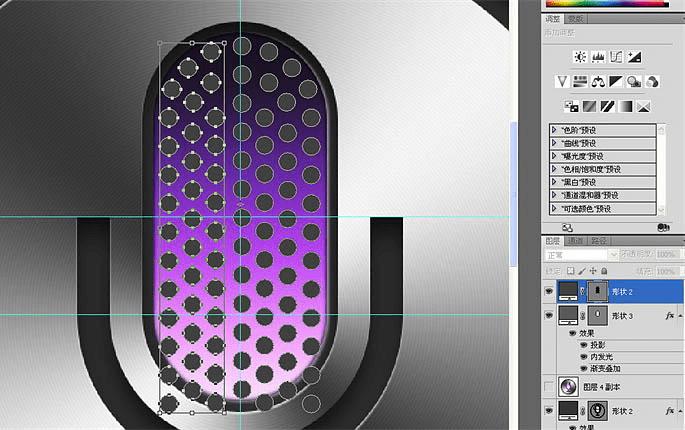Select the 图层 4 副本 layer name
The height and width of the screenshot is (430, 685).
click(x=601, y=387)
